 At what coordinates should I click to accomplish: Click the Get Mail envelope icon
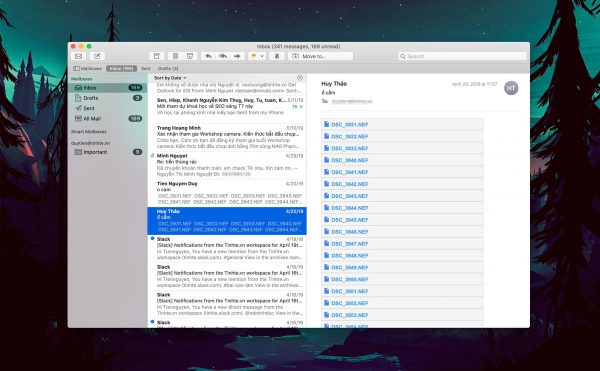point(78,56)
